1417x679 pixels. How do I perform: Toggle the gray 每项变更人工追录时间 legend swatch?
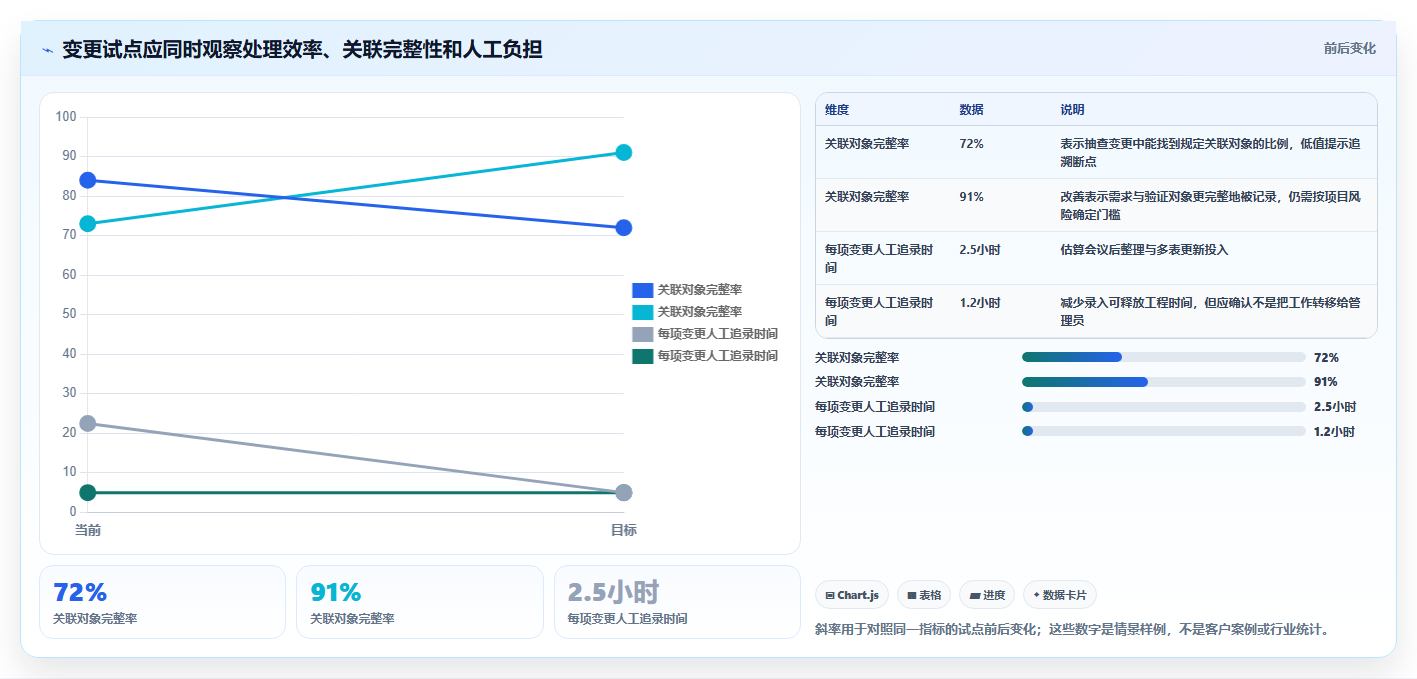click(x=642, y=334)
